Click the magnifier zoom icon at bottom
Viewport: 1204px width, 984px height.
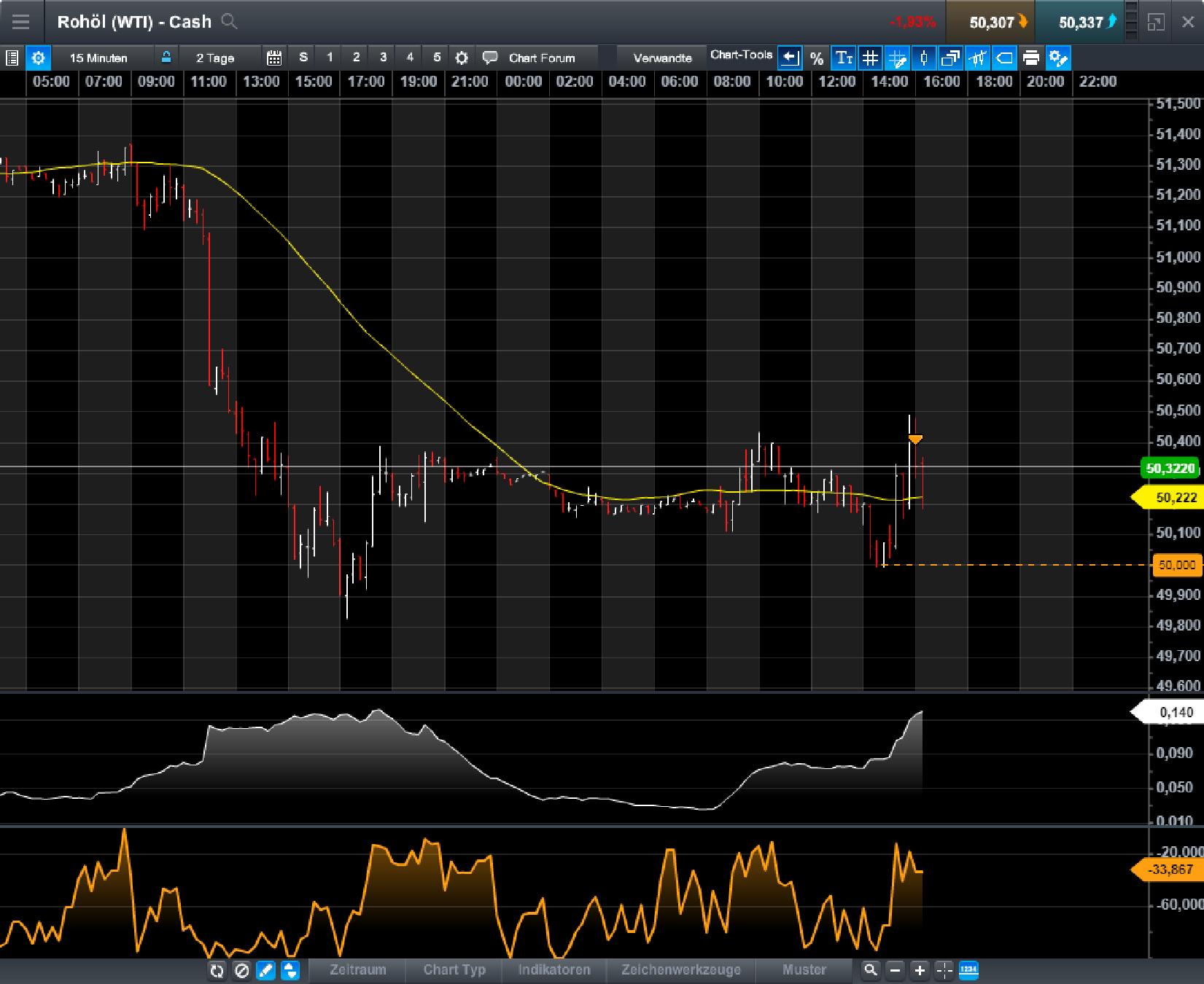[x=870, y=970]
